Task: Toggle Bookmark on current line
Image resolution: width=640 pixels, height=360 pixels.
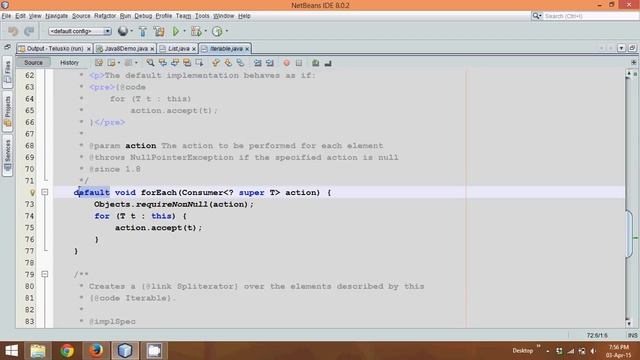Action: 240,63
